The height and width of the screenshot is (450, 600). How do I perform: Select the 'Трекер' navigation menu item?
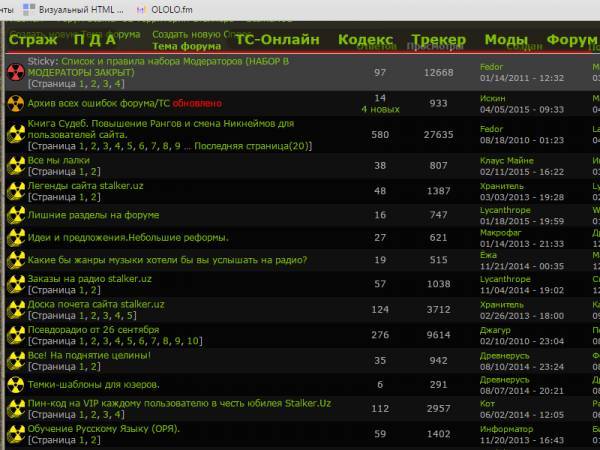pos(438,40)
